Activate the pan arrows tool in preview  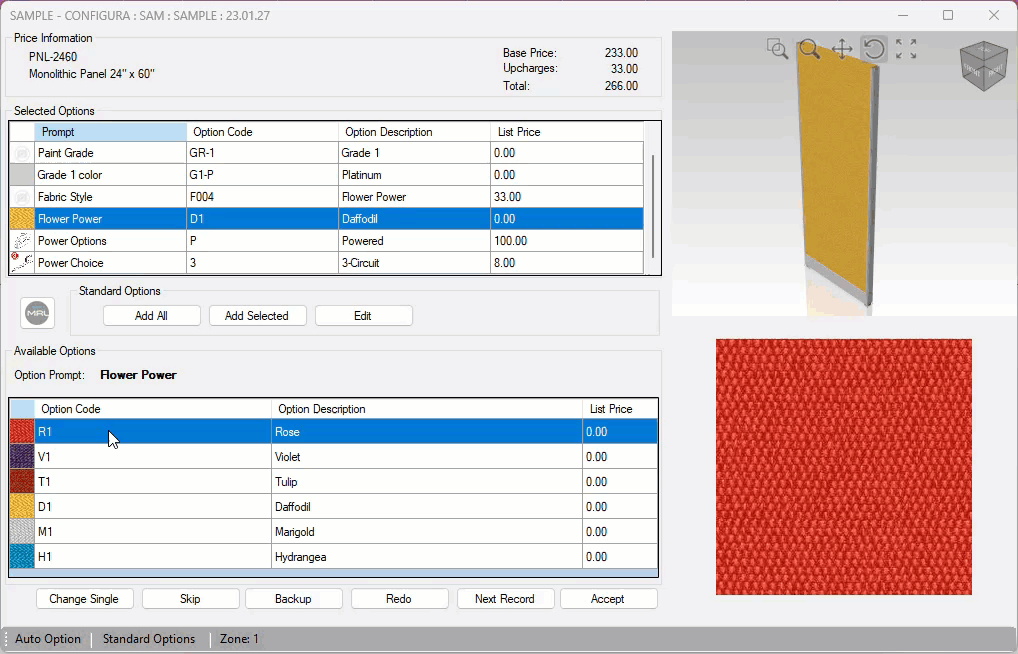click(x=842, y=49)
